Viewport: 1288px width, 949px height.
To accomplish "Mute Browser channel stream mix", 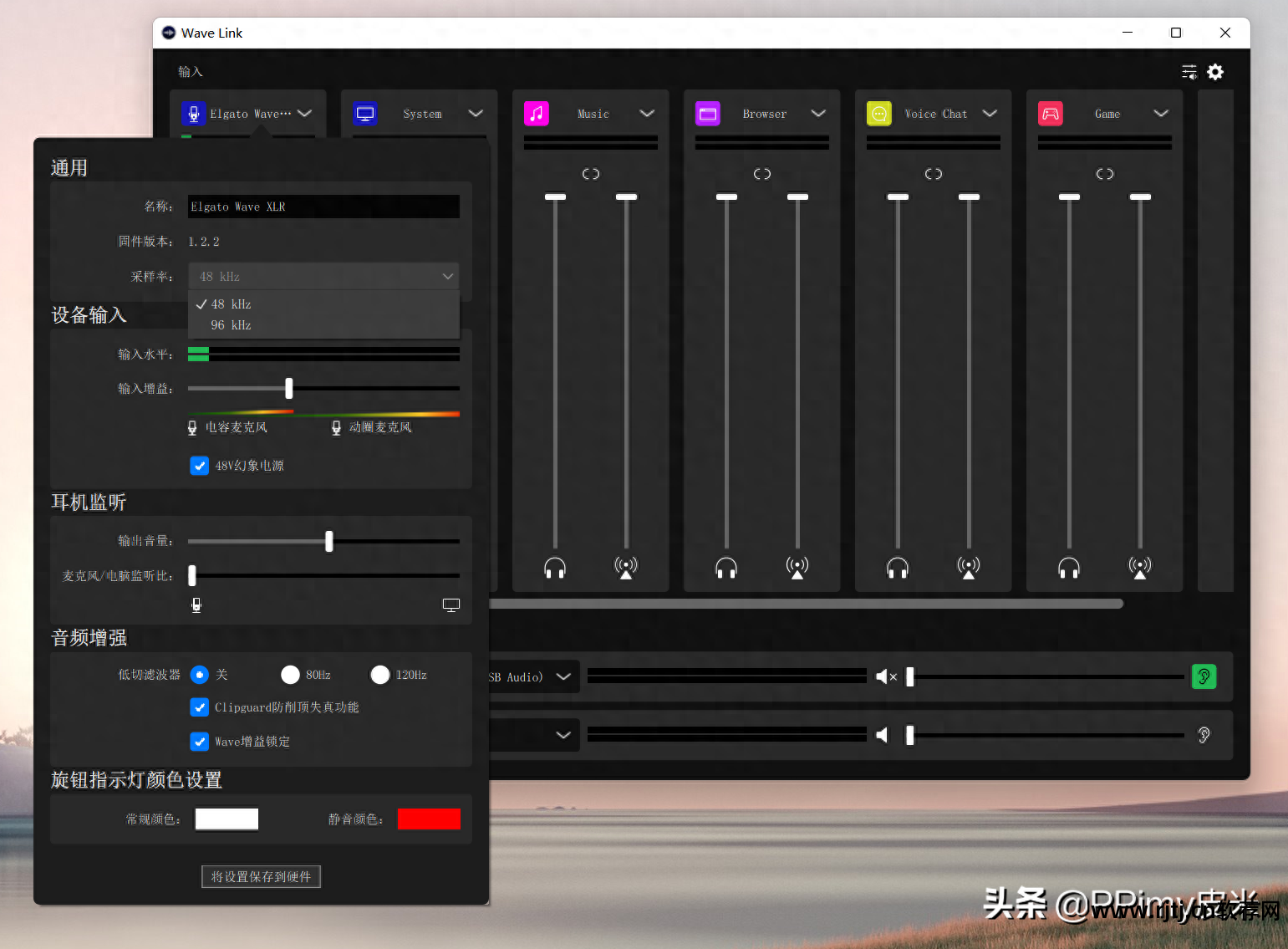I will pos(797,569).
